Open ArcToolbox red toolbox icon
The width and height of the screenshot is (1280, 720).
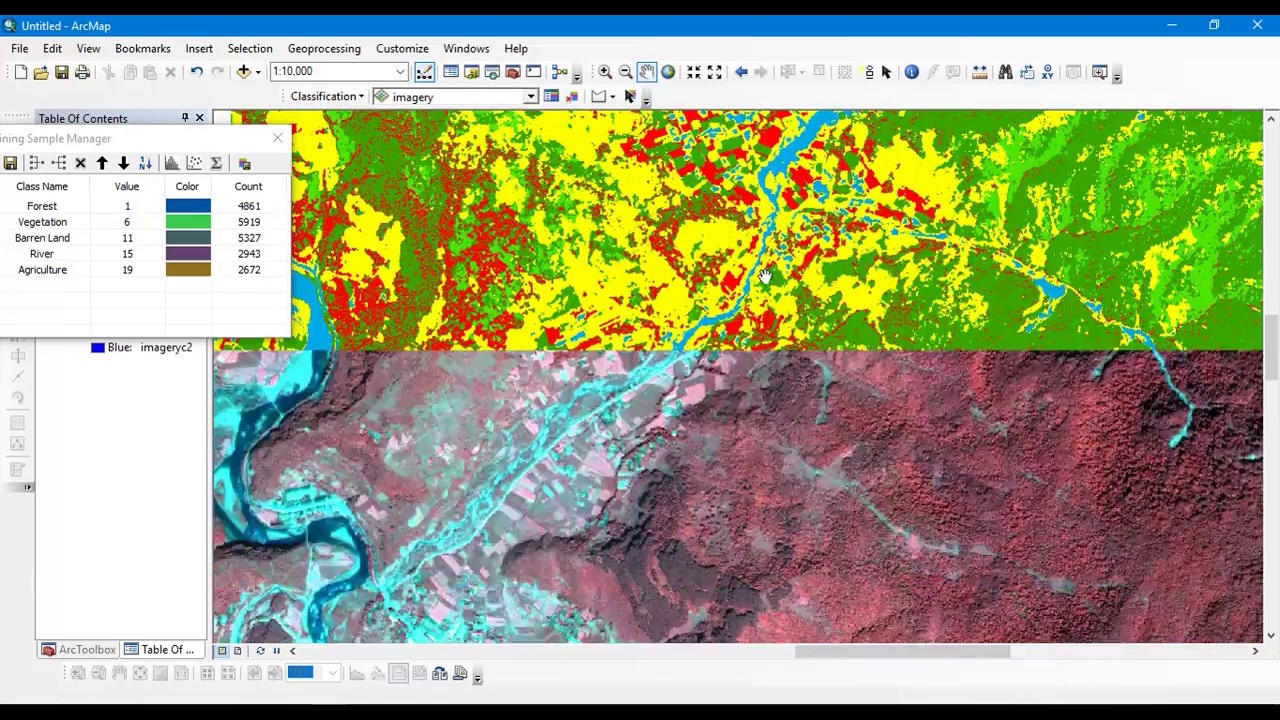513,72
